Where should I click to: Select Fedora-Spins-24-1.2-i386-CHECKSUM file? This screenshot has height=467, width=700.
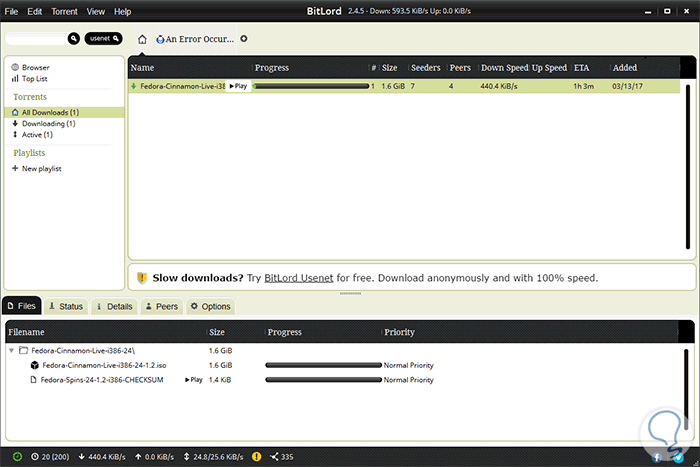102,380
